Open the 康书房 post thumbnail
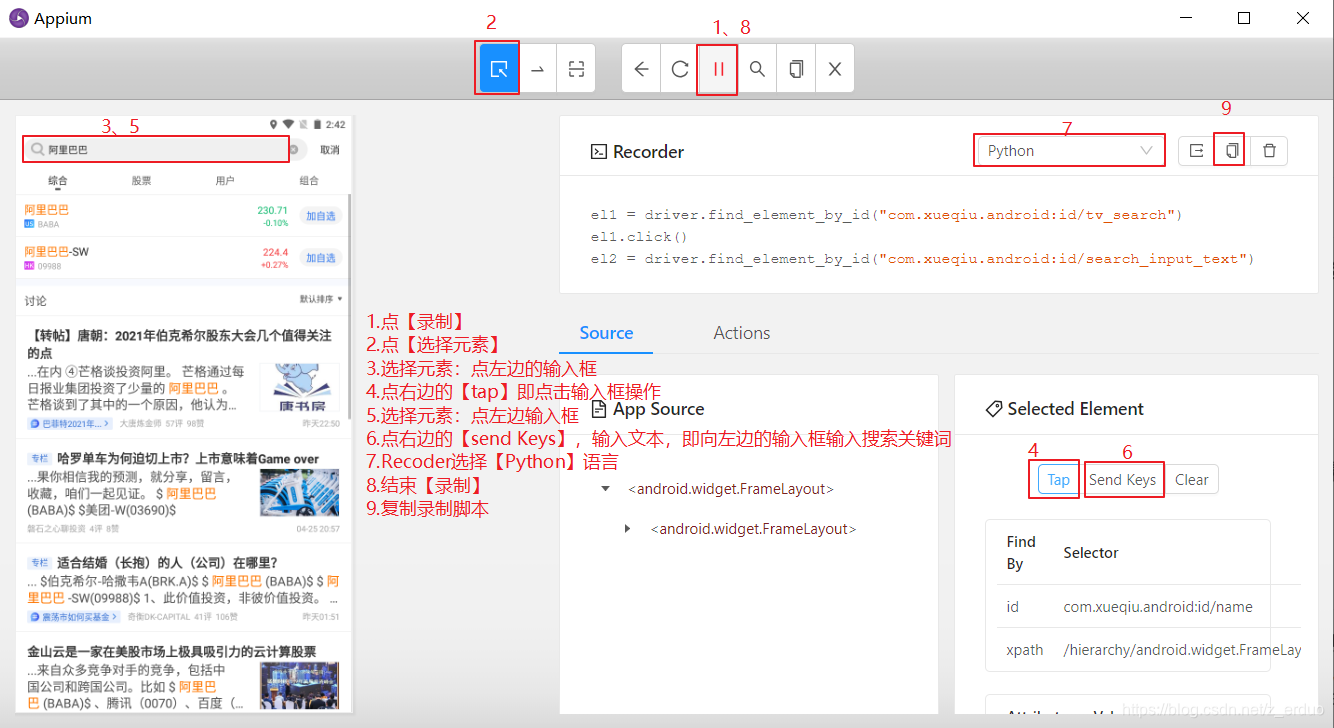 coord(299,387)
